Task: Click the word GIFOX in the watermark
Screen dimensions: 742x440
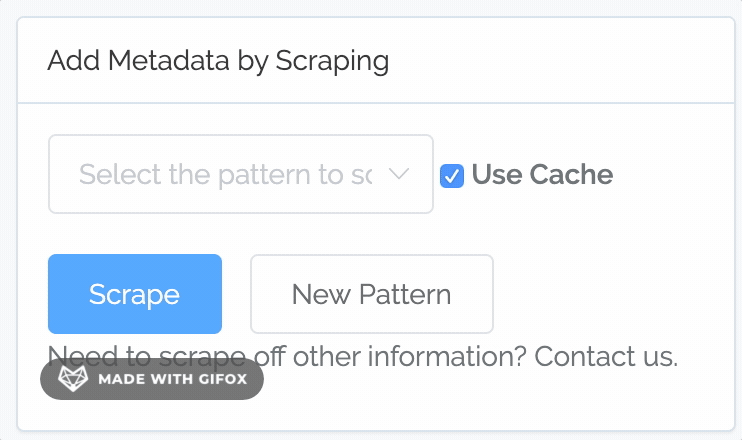Action: [x=223, y=379]
